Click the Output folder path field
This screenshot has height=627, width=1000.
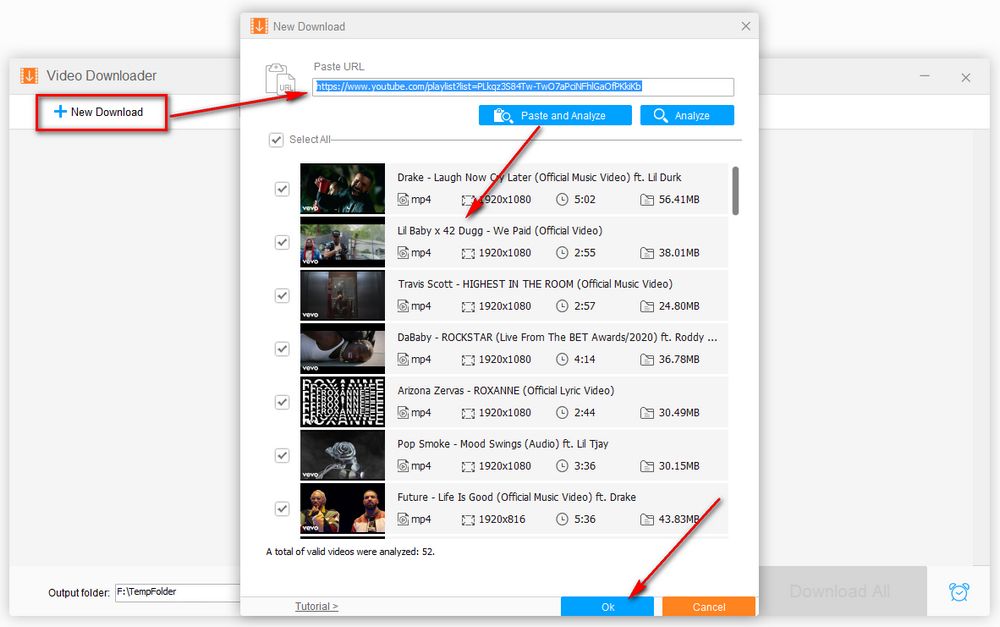coord(177,593)
